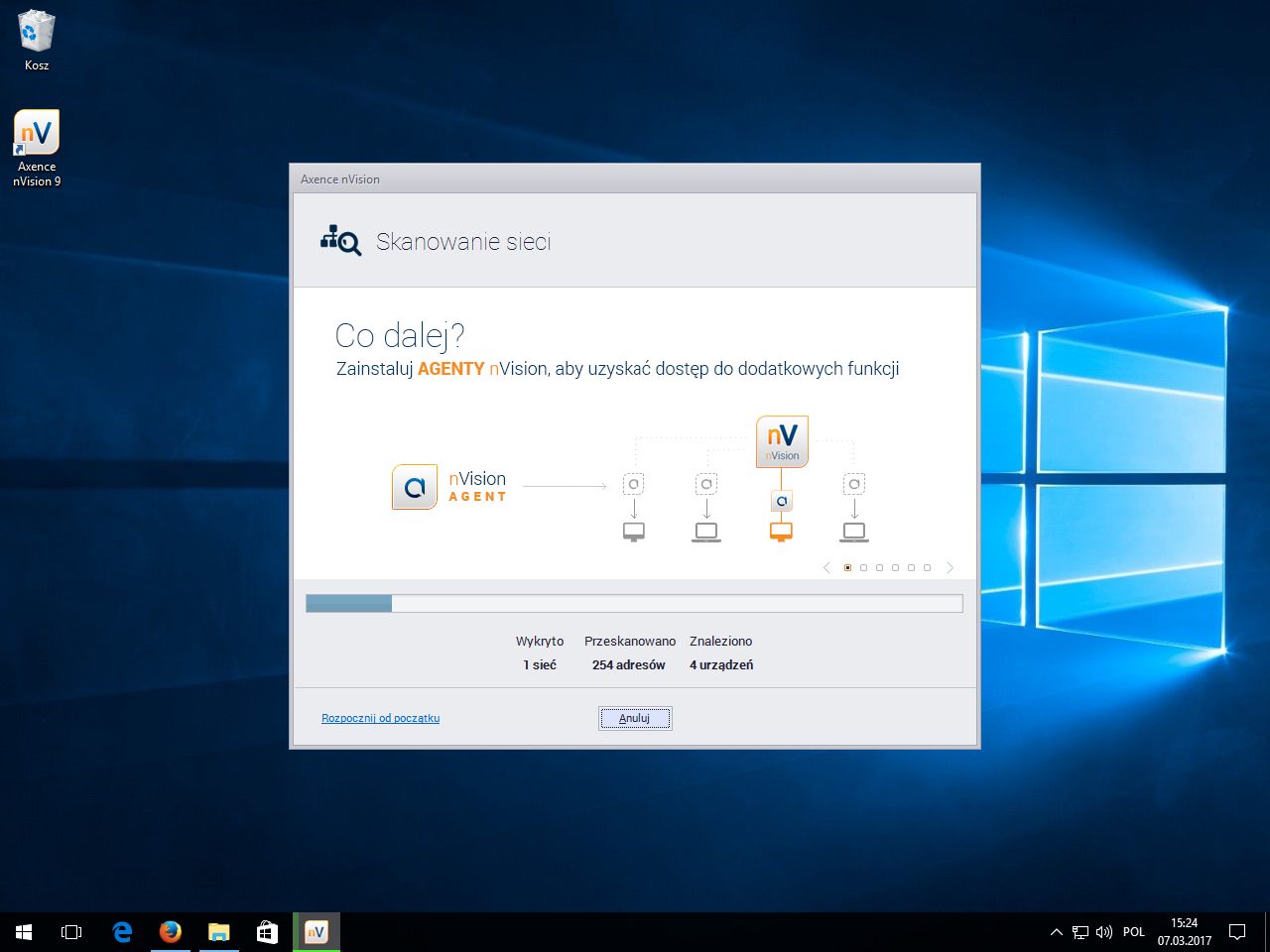Click the 'Rozpocznij od początku' link
Image resolution: width=1270 pixels, height=952 pixels.
(x=380, y=718)
